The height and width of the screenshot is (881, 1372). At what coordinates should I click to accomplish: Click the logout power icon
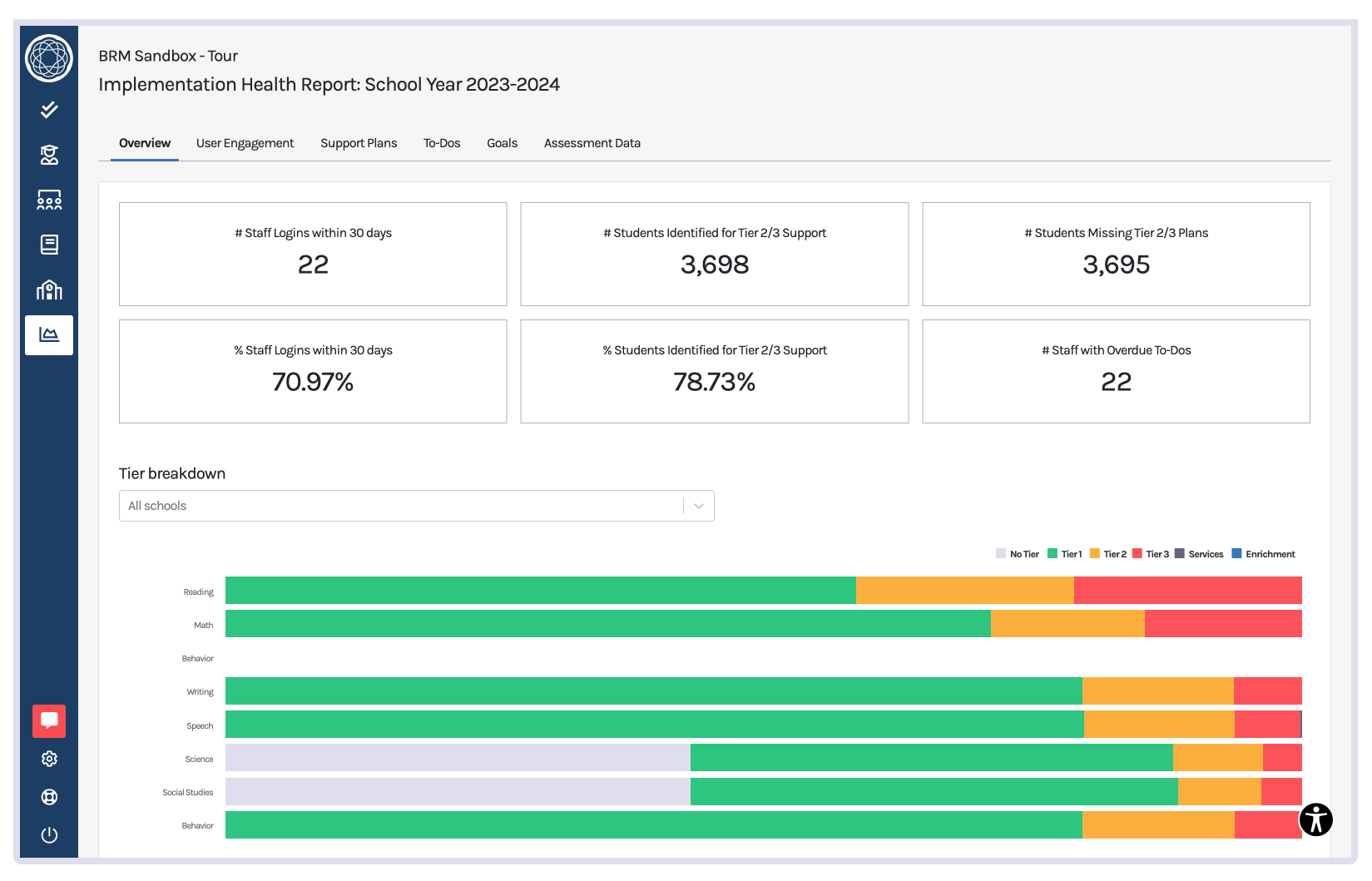49,834
